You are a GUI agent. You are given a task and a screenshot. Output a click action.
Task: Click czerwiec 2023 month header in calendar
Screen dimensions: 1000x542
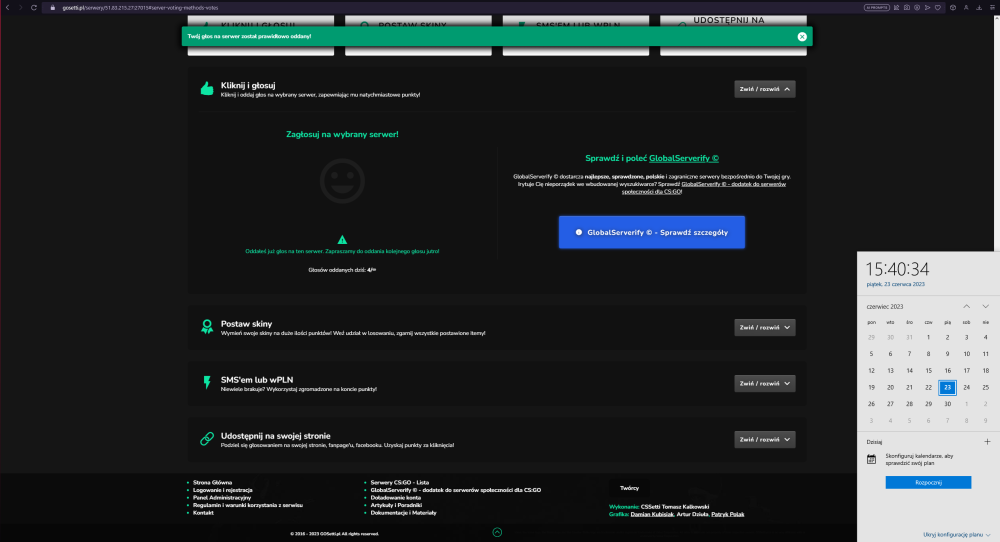click(885, 307)
